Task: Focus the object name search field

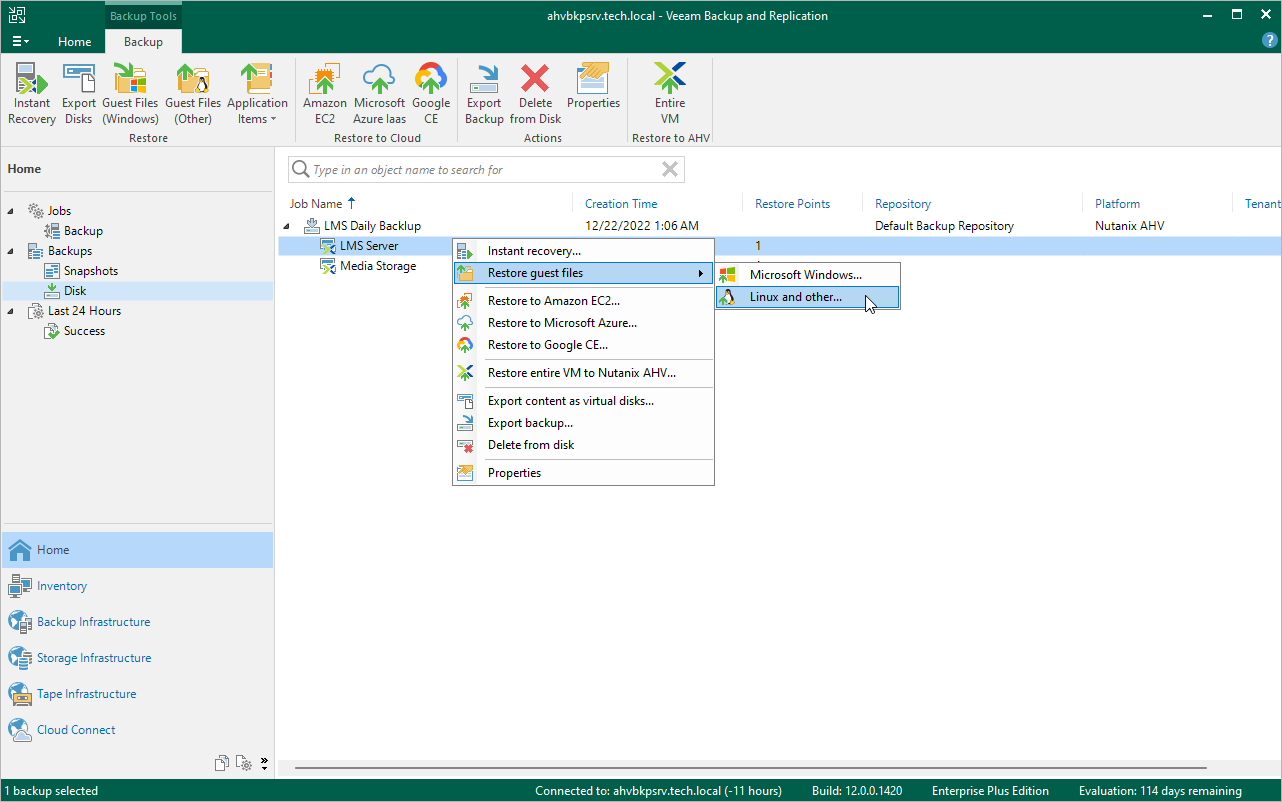Action: coord(486,170)
